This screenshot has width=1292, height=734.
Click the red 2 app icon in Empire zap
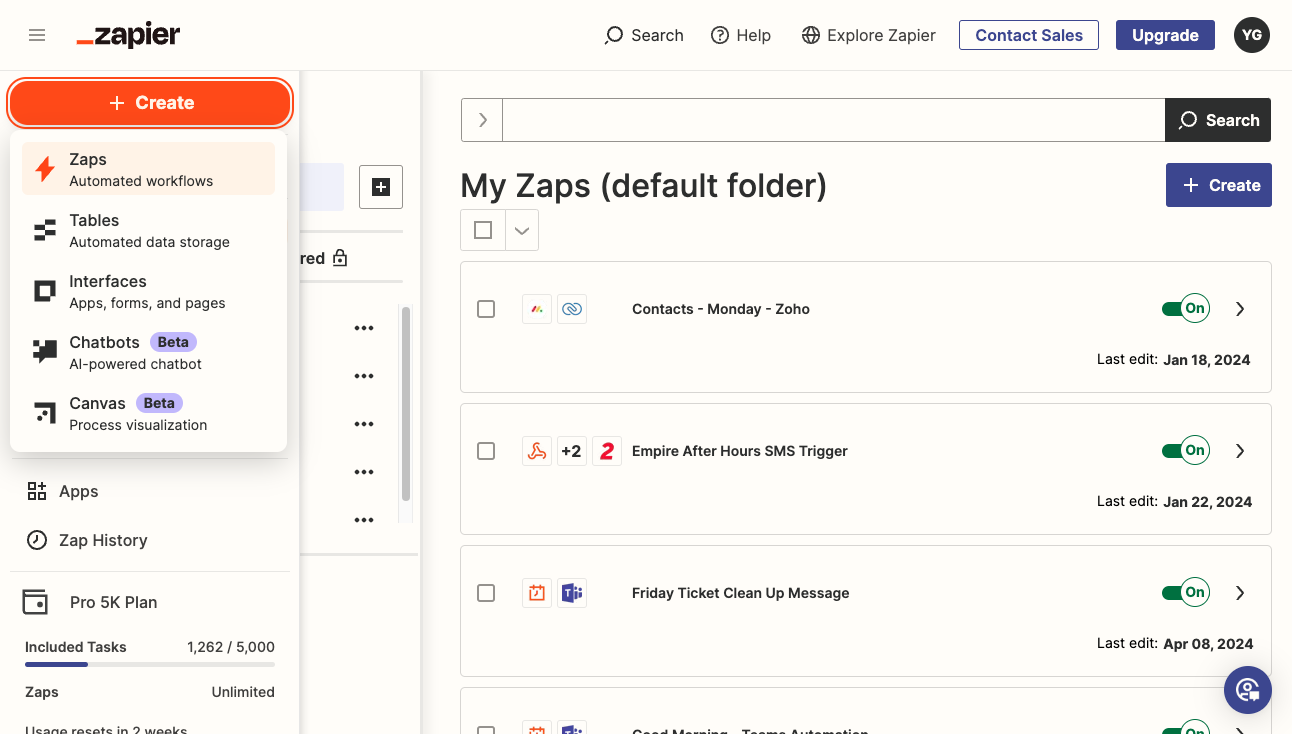607,451
